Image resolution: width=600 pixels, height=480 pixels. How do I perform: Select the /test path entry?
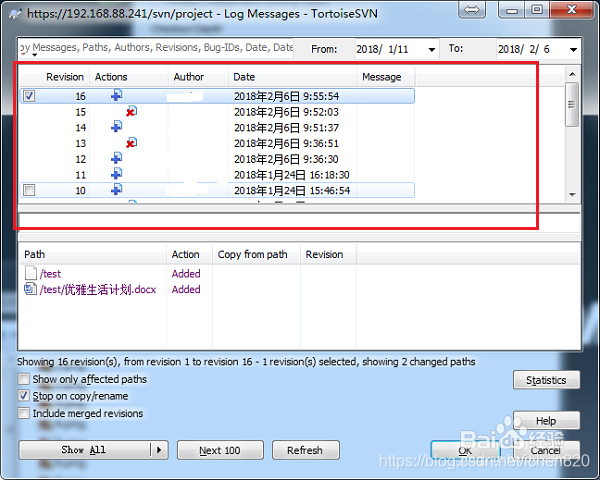point(50,274)
